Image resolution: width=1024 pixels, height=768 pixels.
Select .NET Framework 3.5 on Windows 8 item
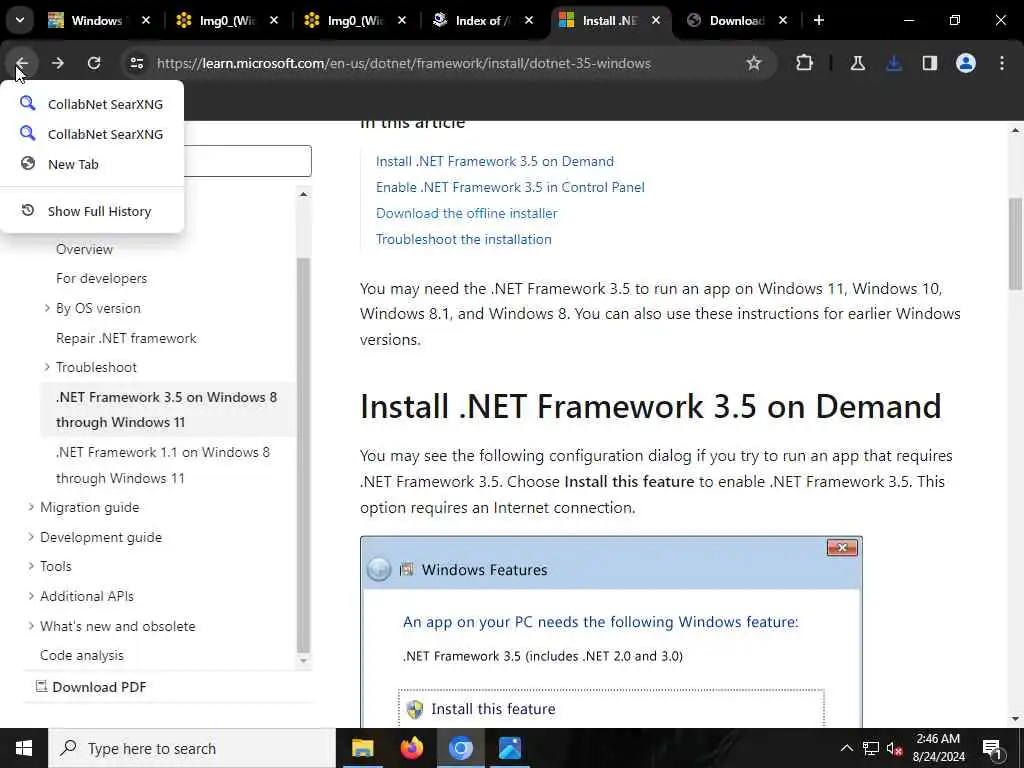pyautogui.click(x=167, y=409)
